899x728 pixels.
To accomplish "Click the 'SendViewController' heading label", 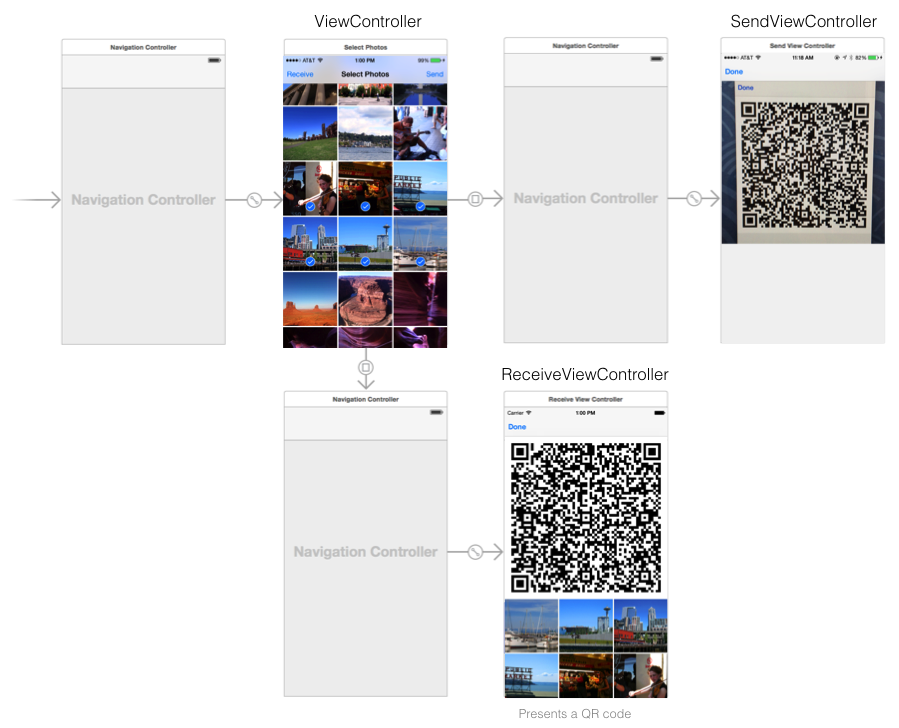I will [803, 22].
